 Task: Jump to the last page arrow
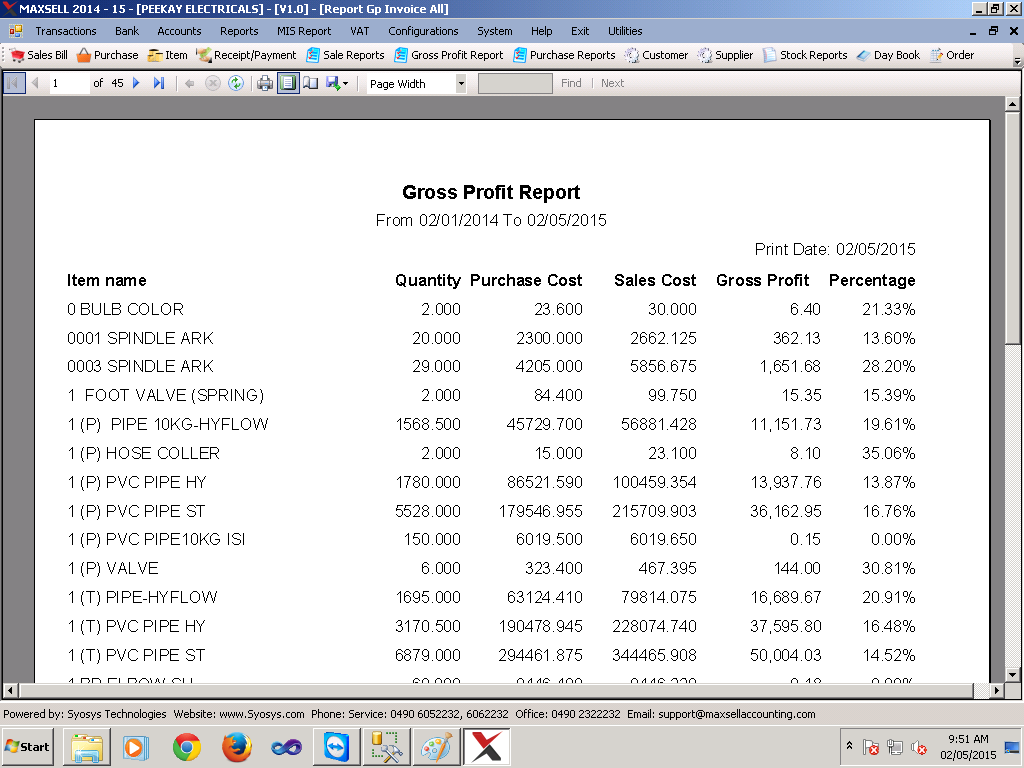(x=159, y=83)
